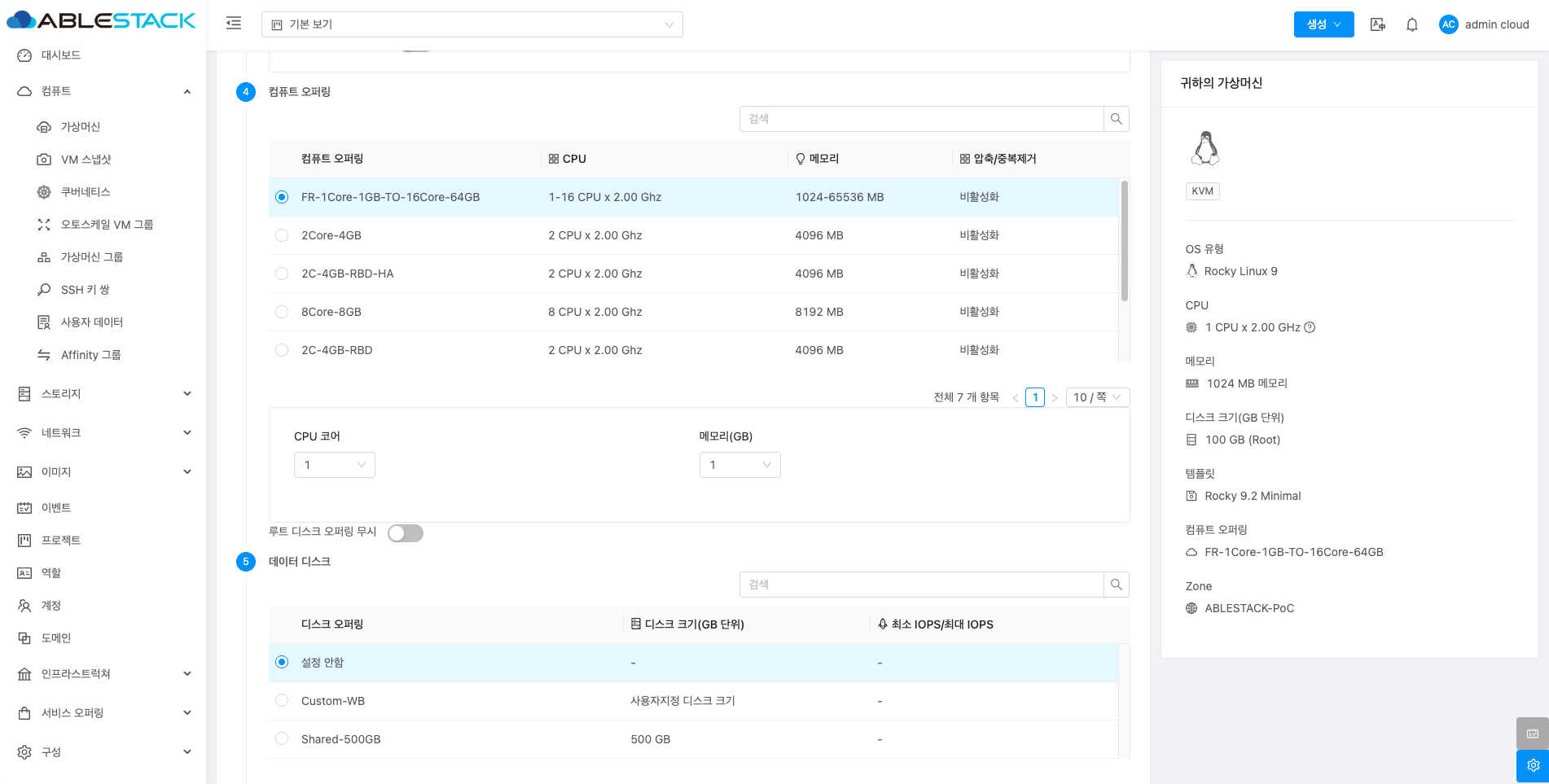Toggle the root disk offering override switch

coord(405,533)
